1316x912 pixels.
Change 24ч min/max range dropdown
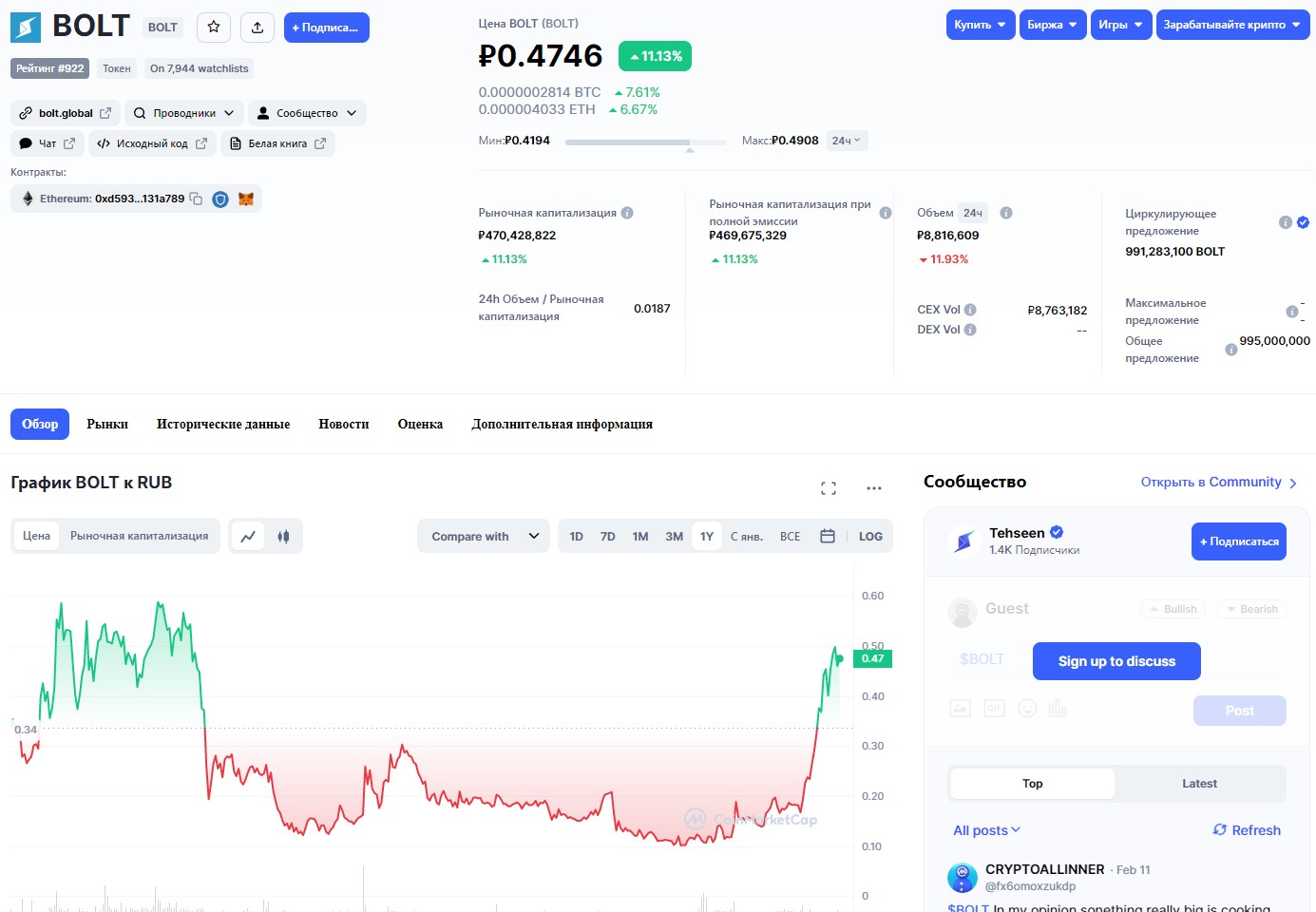pos(847,141)
